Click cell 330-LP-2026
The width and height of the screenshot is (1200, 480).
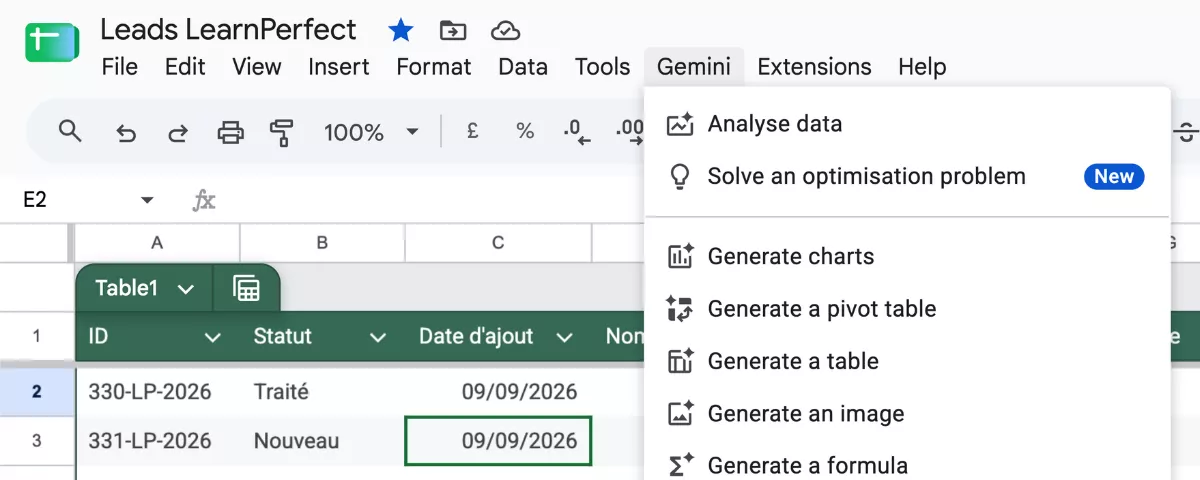coord(158,391)
